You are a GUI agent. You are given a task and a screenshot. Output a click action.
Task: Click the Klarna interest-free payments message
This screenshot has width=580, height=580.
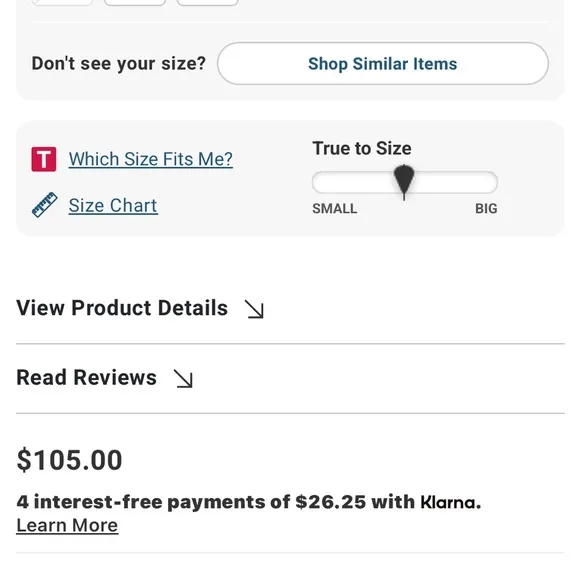(x=249, y=502)
